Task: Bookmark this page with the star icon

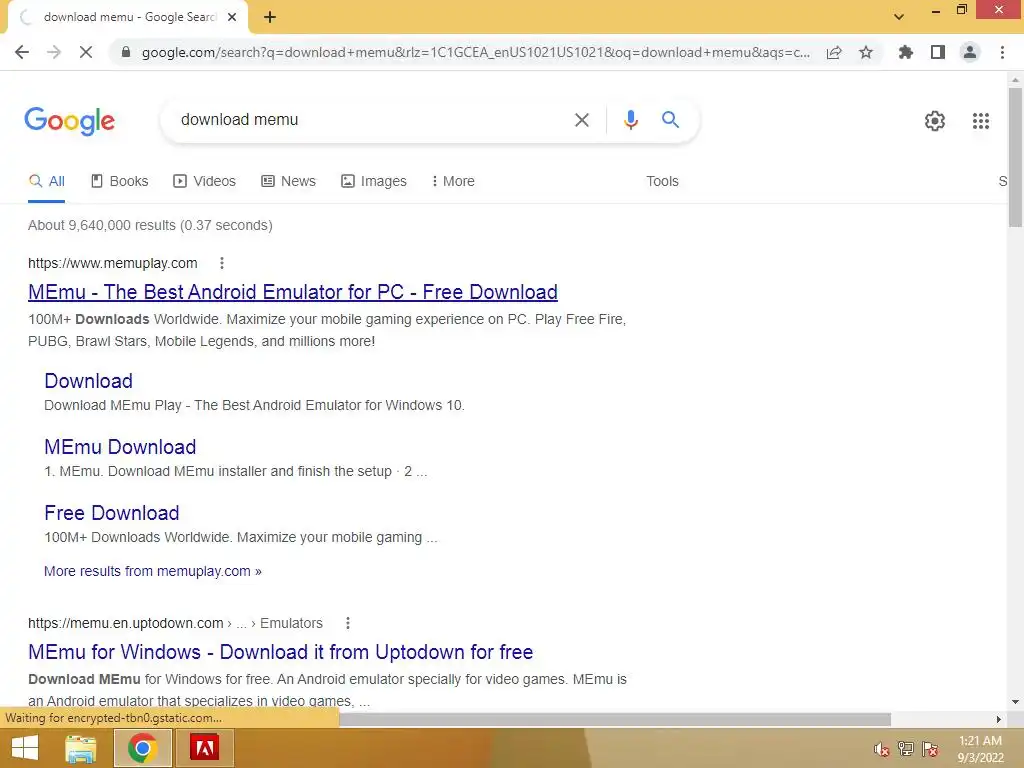Action: 866,52
